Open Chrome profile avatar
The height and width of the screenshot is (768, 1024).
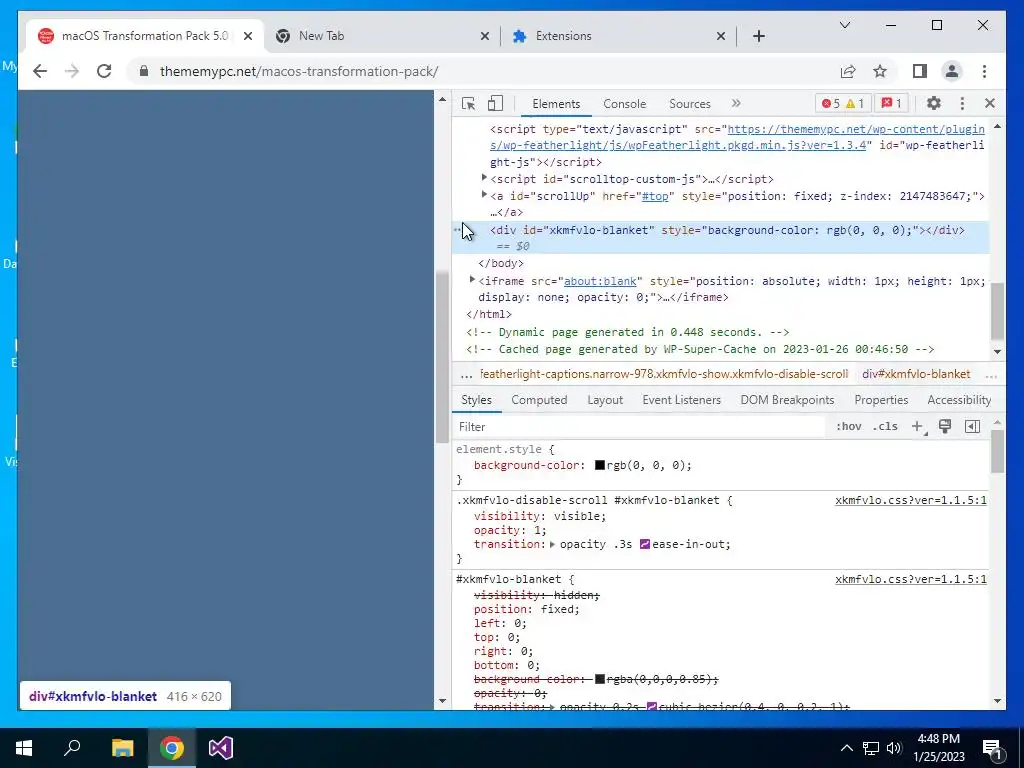tap(952, 71)
